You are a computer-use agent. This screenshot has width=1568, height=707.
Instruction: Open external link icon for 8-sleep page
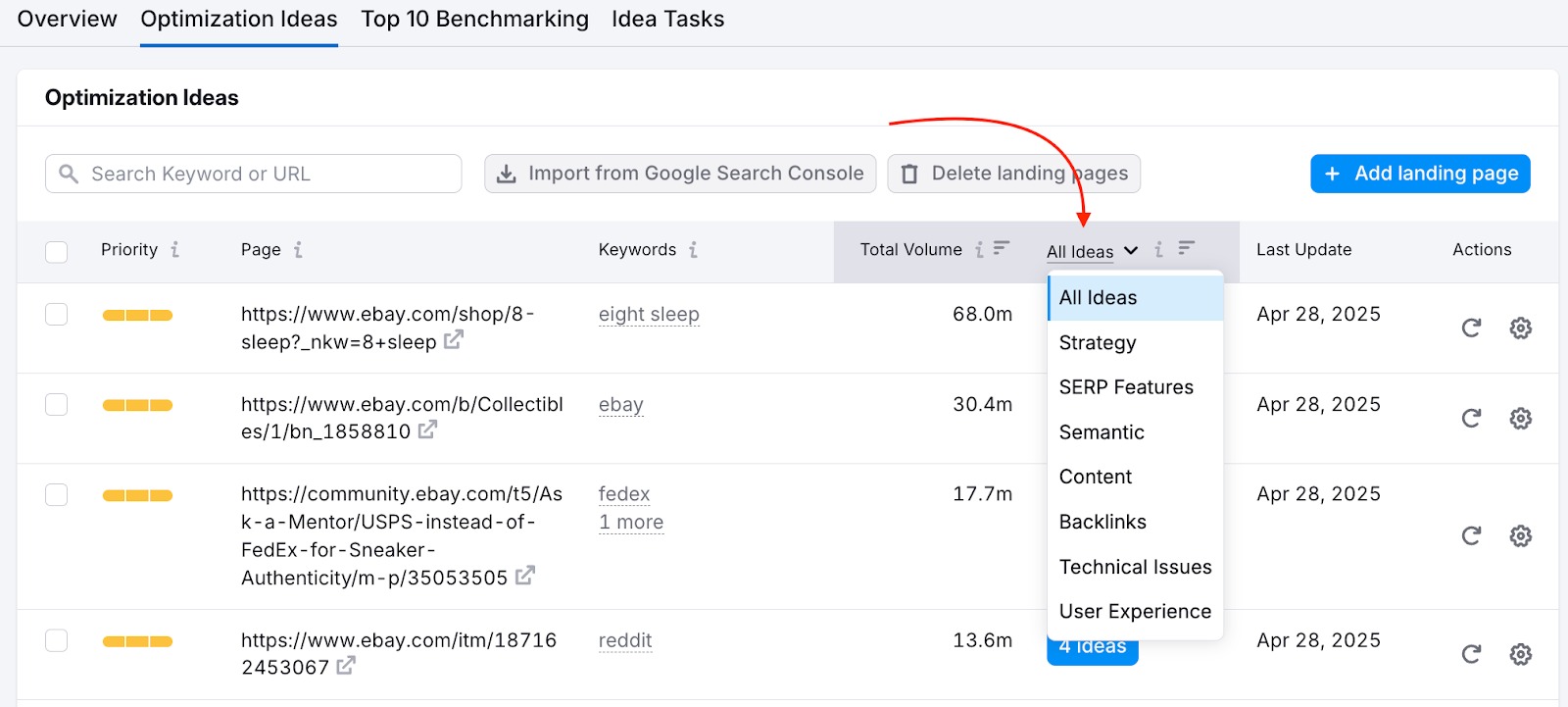(453, 341)
